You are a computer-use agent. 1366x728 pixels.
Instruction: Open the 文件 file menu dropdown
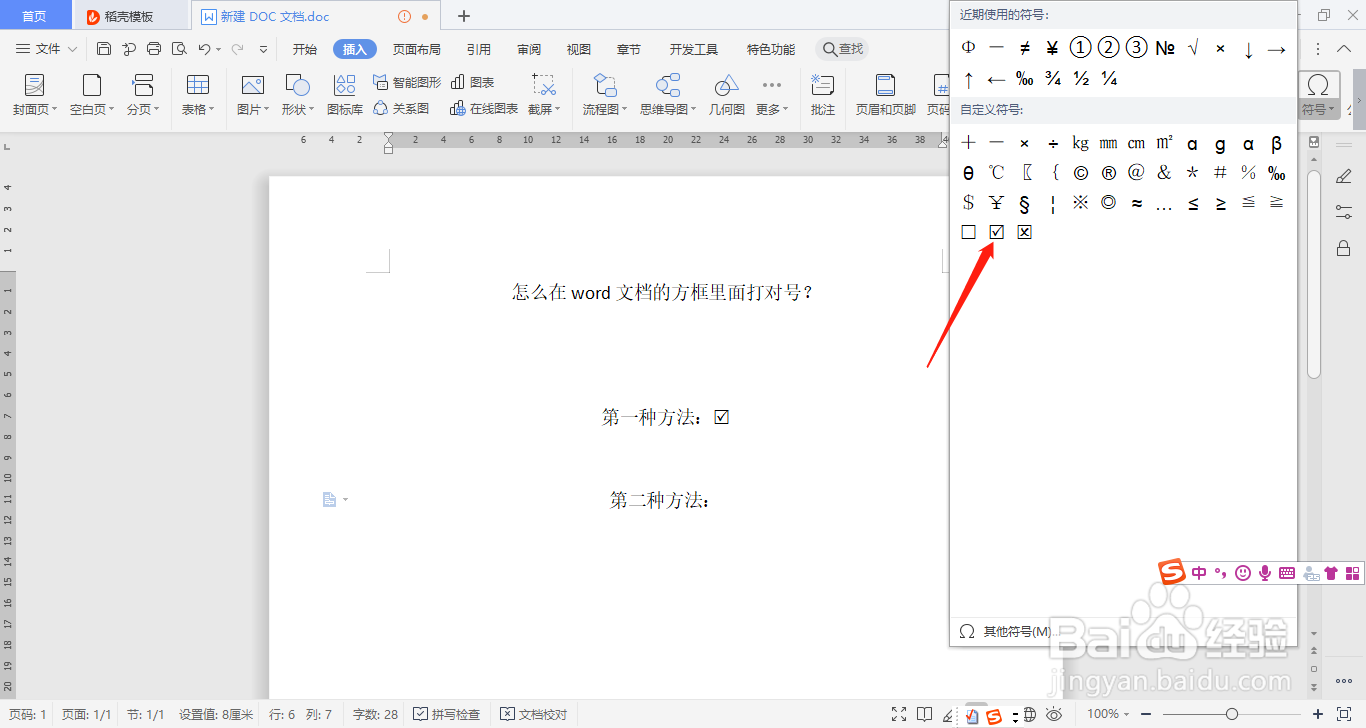pyautogui.click(x=46, y=48)
